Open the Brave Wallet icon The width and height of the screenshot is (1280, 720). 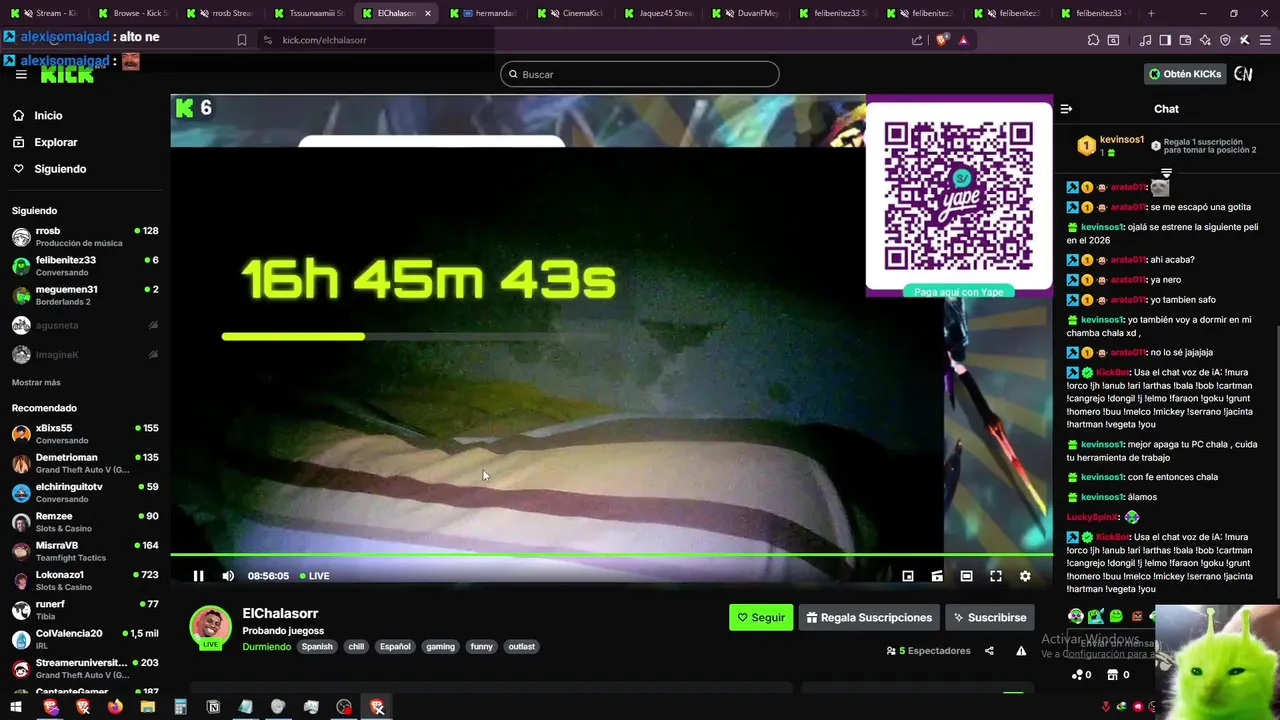(1185, 40)
